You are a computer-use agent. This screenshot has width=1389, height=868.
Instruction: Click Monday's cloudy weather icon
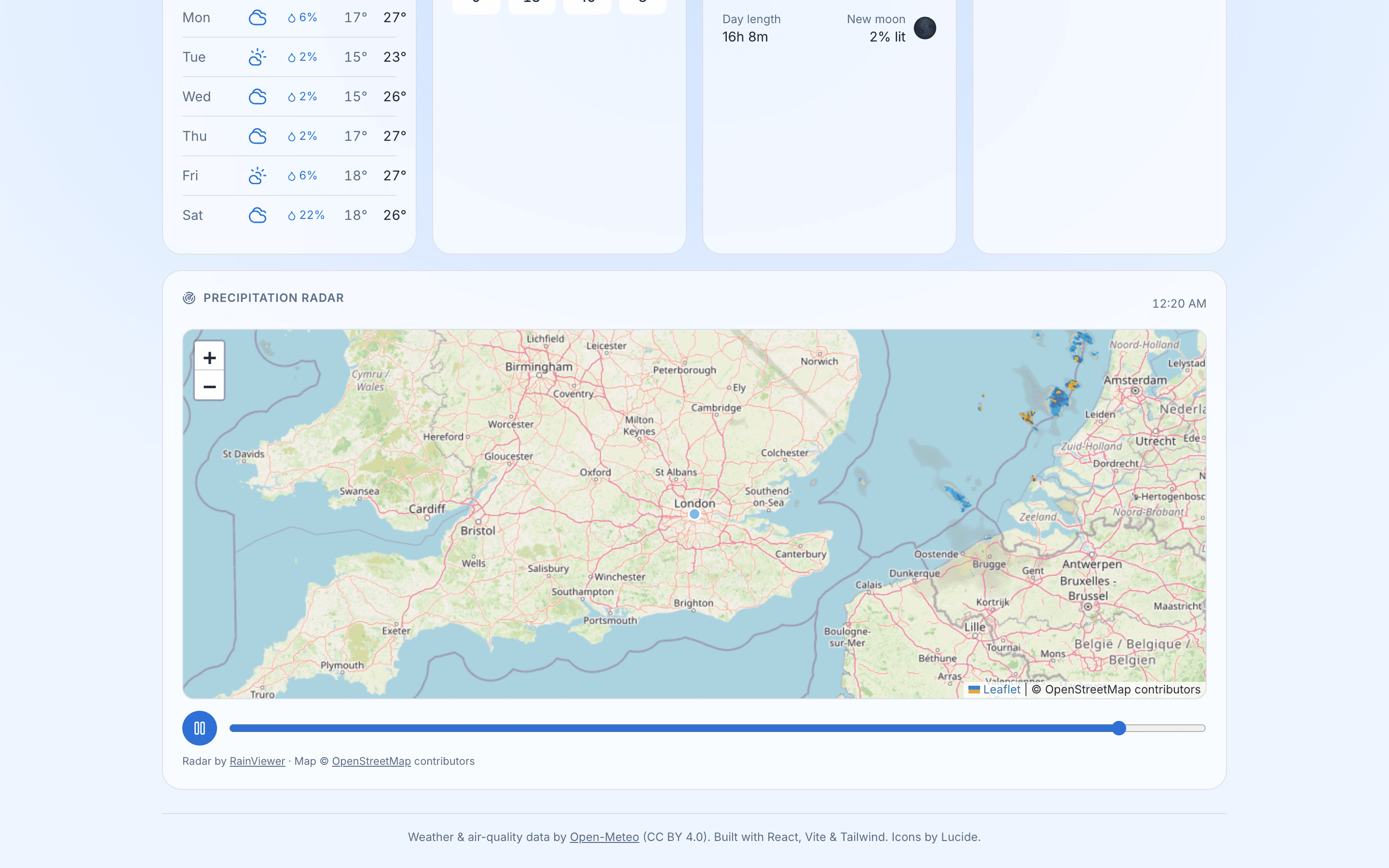pyautogui.click(x=258, y=18)
